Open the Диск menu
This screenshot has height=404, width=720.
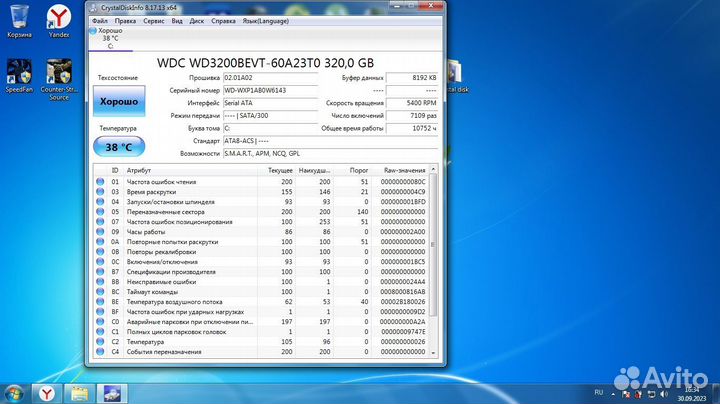pos(197,21)
